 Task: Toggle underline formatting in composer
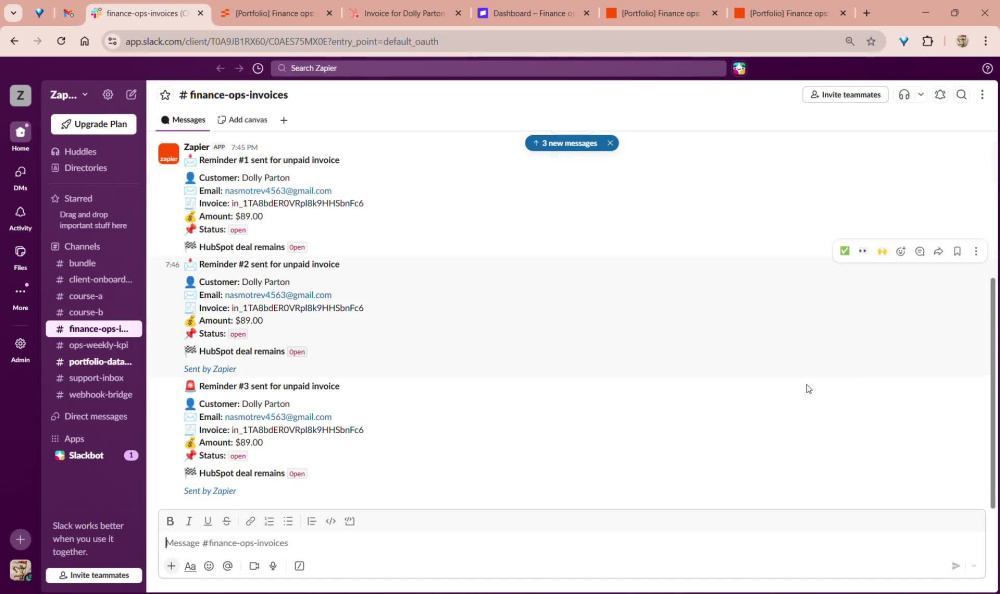(x=207, y=521)
